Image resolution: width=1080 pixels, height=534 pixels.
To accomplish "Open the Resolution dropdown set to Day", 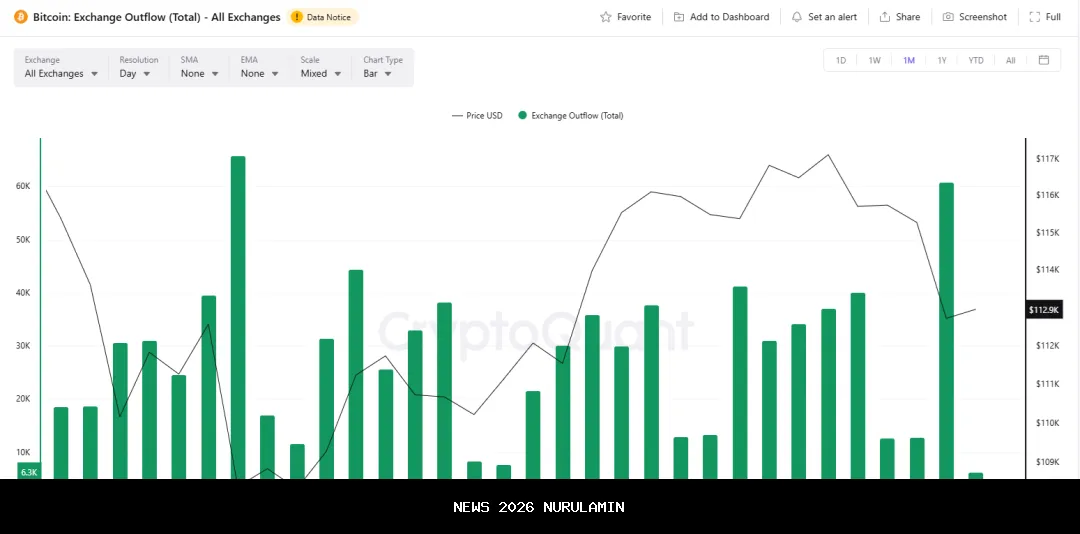I will click(x=135, y=73).
